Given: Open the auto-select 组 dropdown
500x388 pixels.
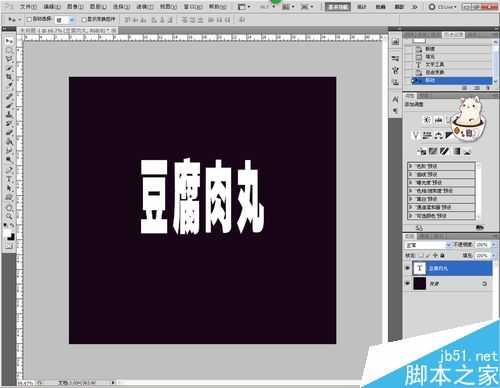Looking at the screenshot, I should (65, 20).
